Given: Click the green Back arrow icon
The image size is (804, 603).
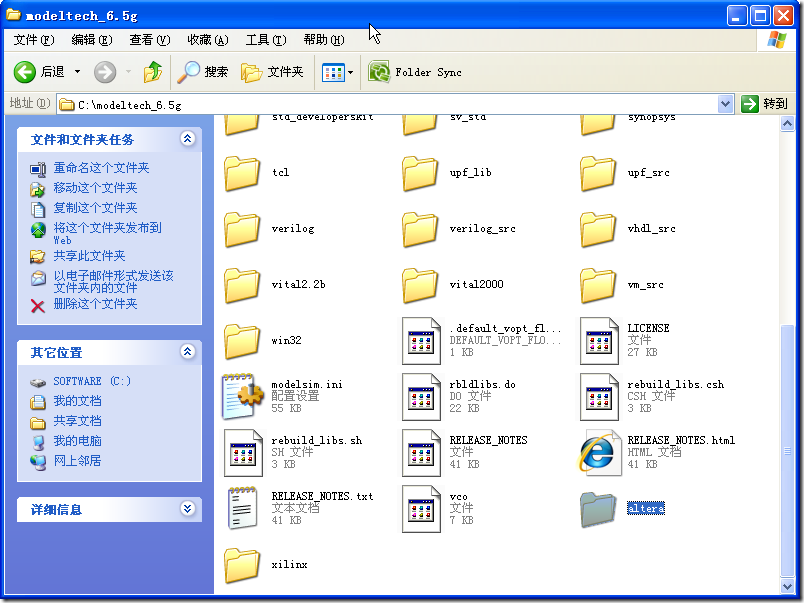Looking at the screenshot, I should point(25,72).
